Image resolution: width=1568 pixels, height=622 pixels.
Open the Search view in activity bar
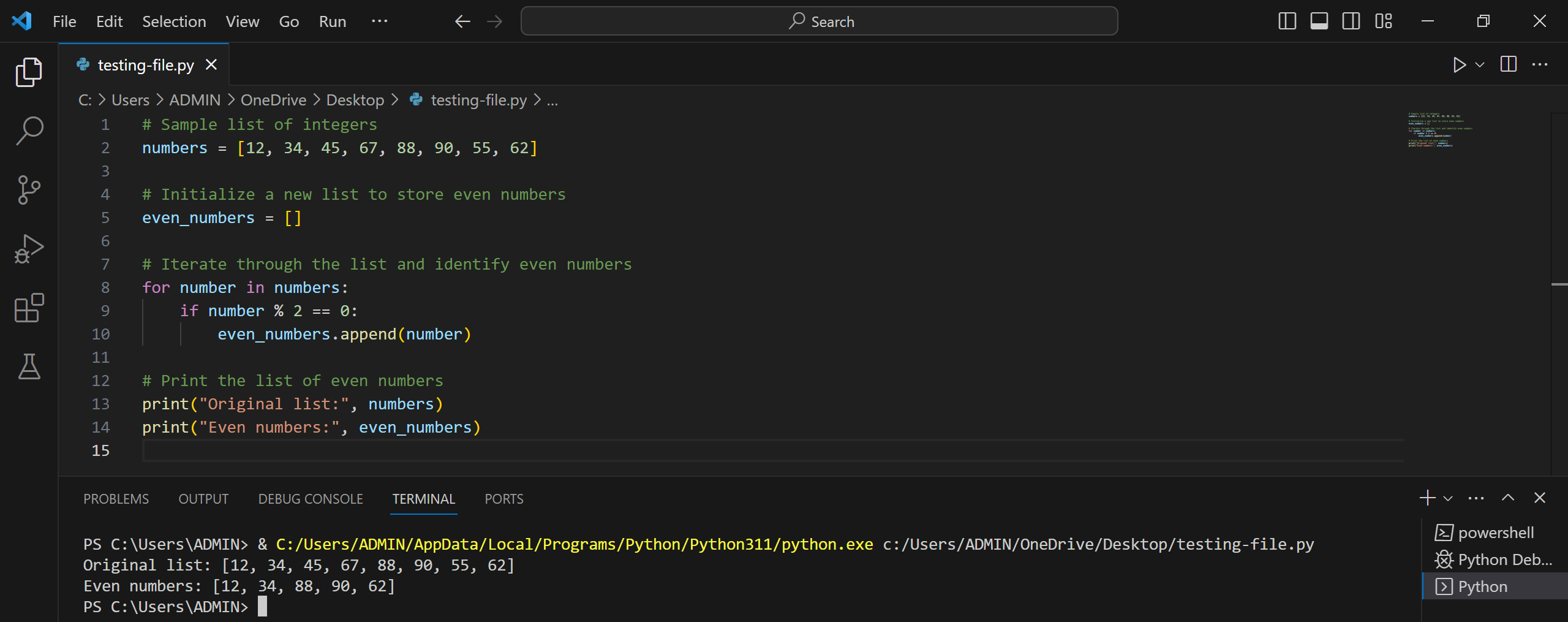tap(29, 131)
